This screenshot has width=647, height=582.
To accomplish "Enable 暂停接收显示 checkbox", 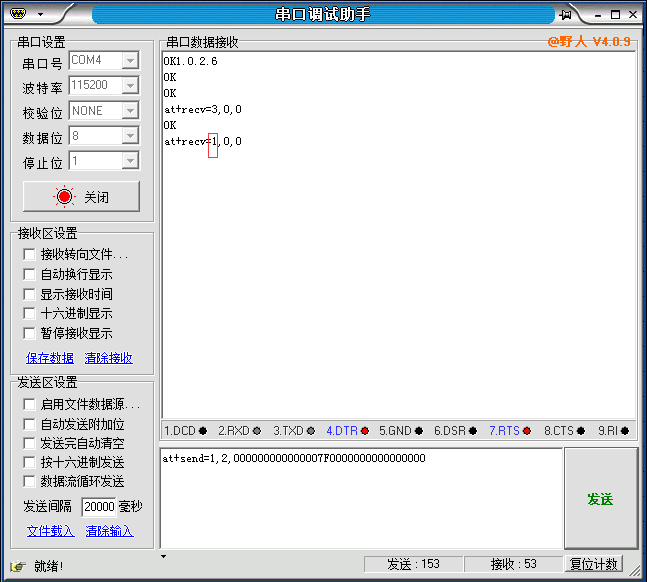I will tap(29, 333).
